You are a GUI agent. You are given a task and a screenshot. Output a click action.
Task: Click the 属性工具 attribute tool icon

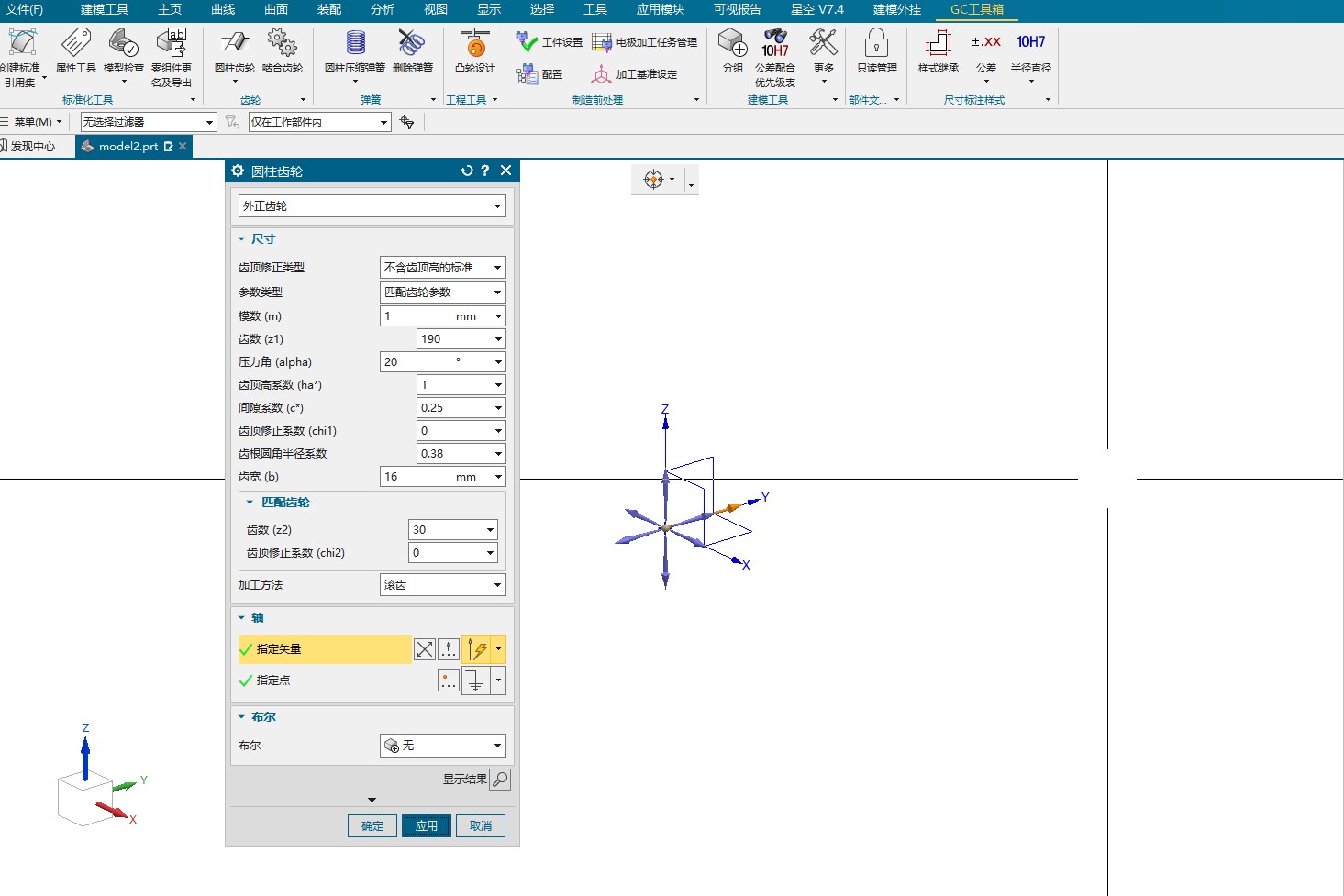75,43
